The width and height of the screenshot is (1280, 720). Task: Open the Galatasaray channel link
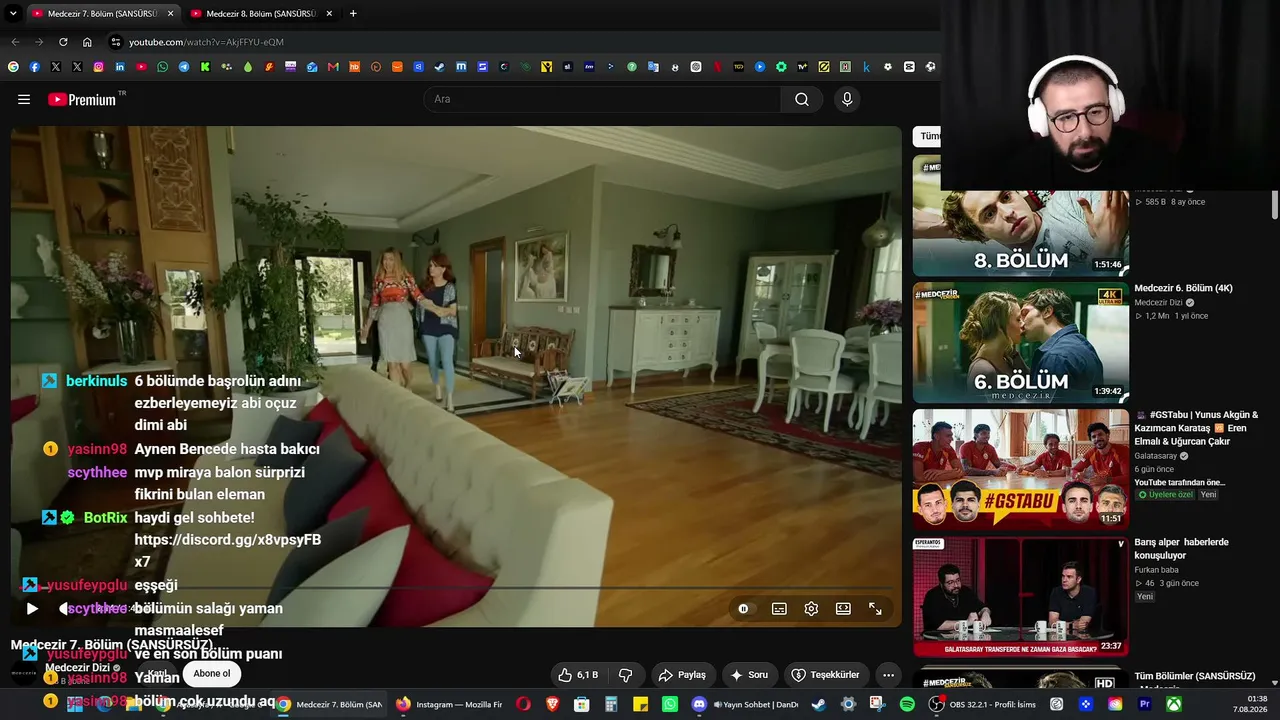(x=1156, y=456)
